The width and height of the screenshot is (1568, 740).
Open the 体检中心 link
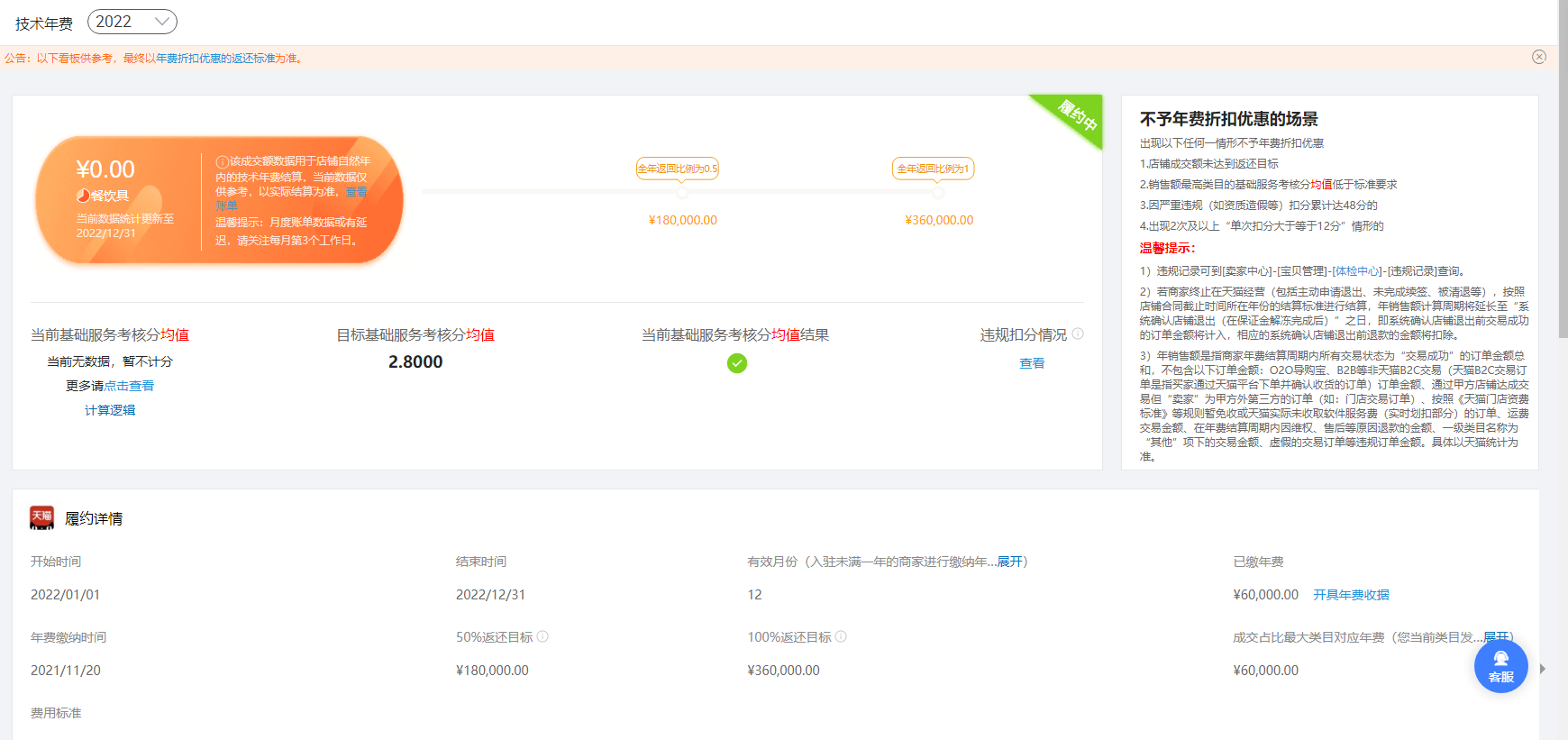1356,271
